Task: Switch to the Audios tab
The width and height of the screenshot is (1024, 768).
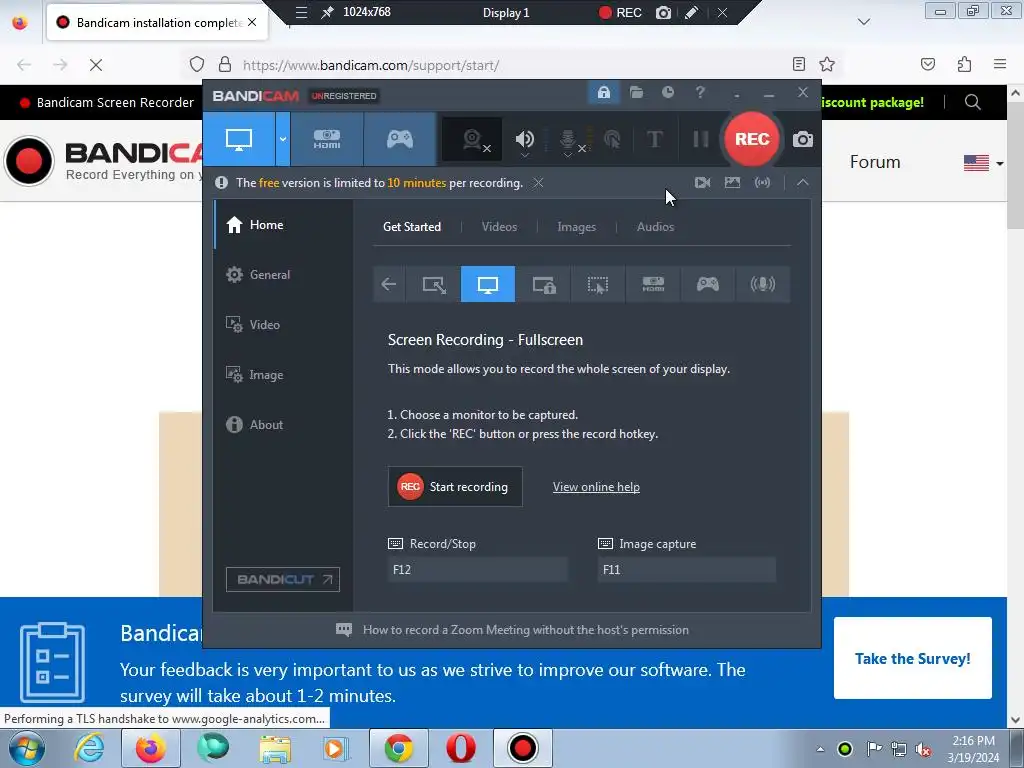Action: [x=655, y=227]
